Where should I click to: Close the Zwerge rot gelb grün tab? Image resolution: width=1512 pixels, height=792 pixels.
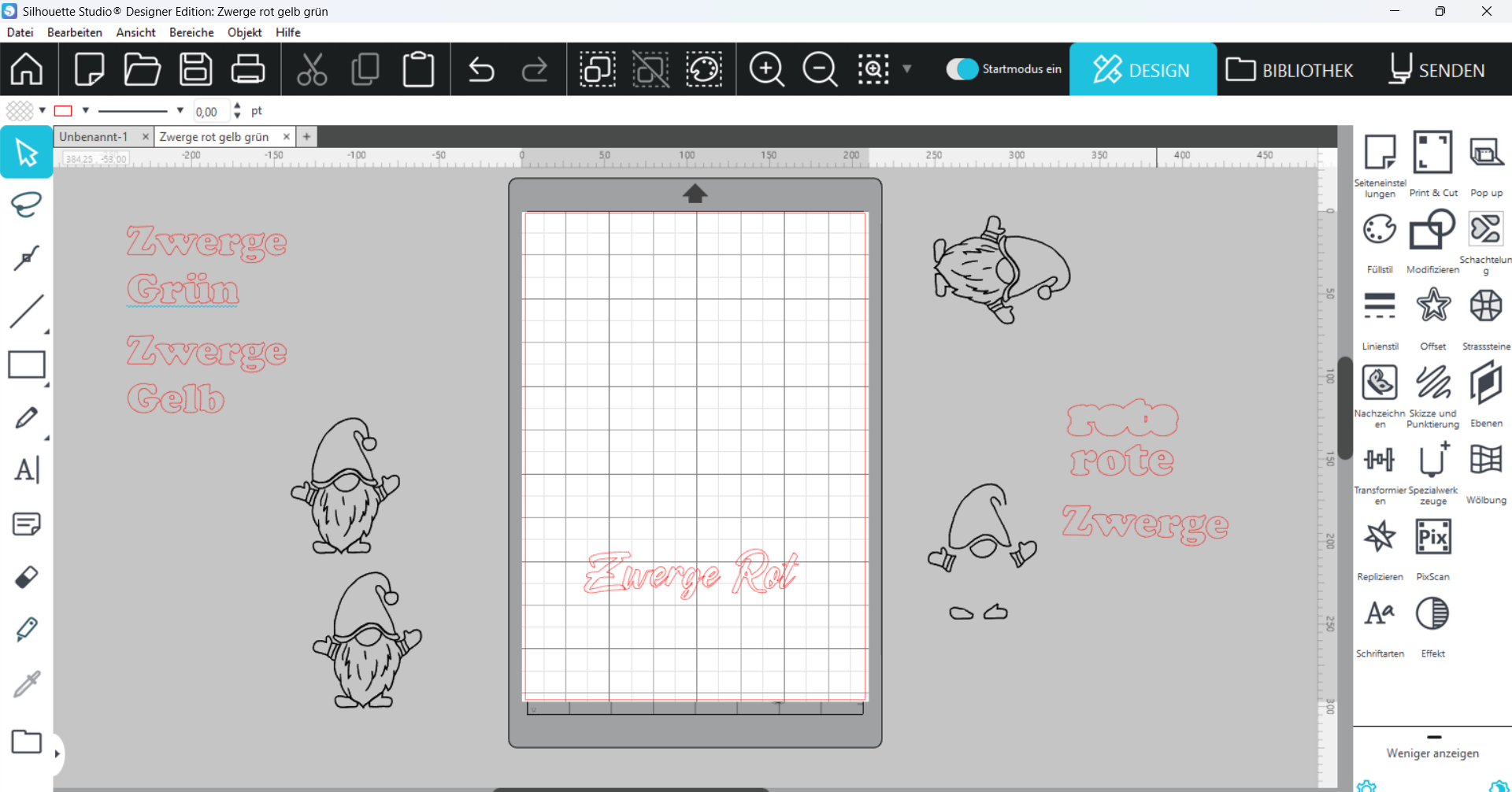(287, 137)
